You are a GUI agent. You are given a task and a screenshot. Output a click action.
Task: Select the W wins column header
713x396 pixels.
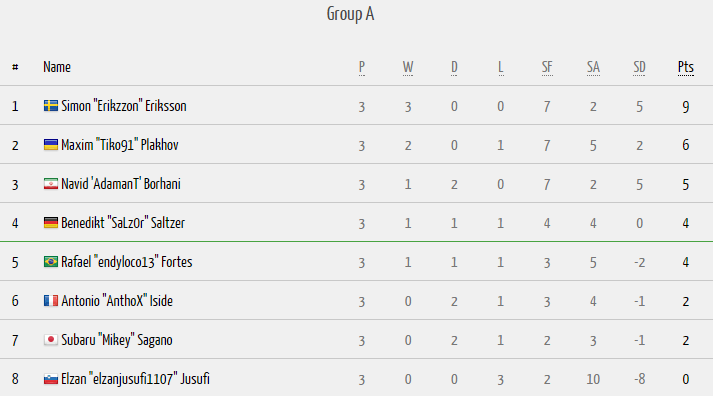pyautogui.click(x=408, y=67)
